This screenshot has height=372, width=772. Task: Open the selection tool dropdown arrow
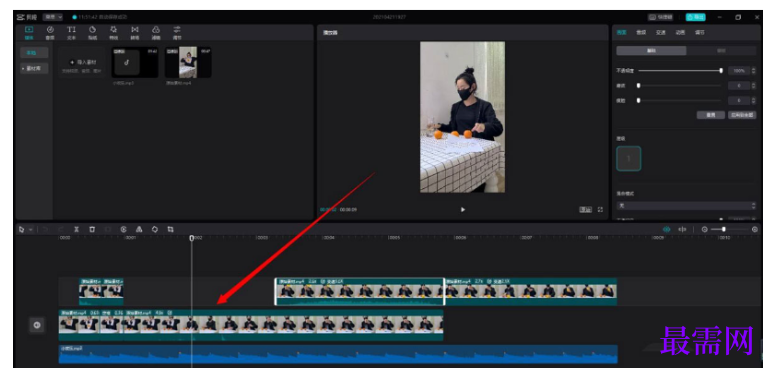[x=31, y=230]
